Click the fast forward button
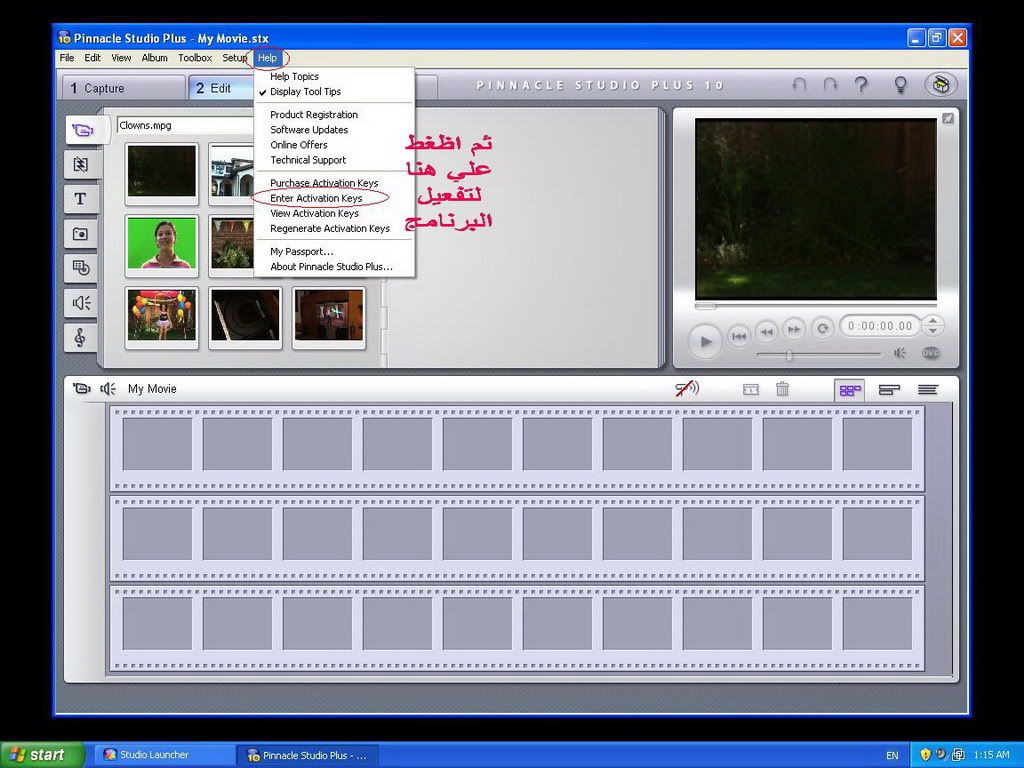This screenshot has width=1024, height=768. click(x=794, y=329)
